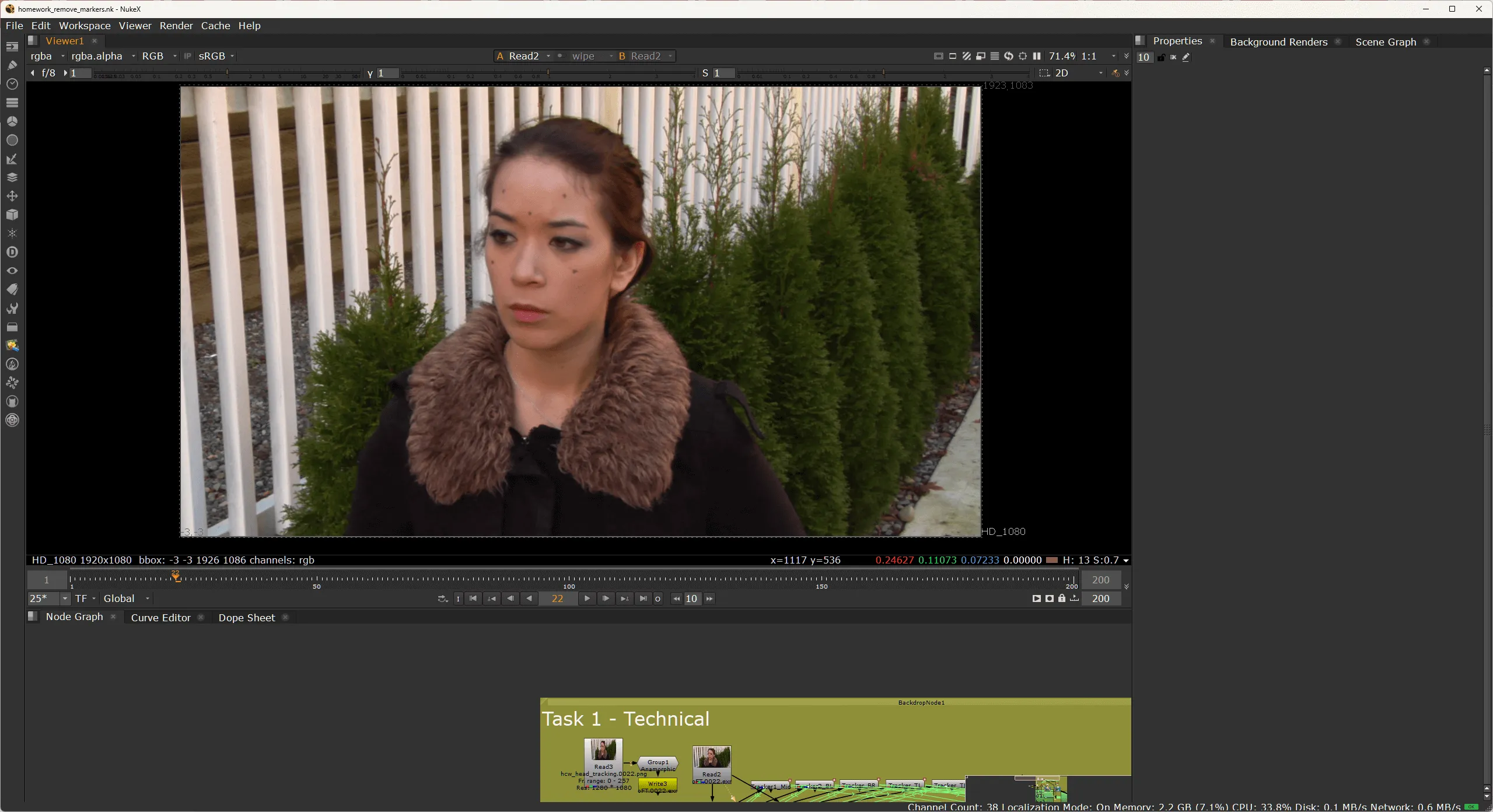This screenshot has height=812, width=1493.
Task: Click the play forward button
Action: pyautogui.click(x=587, y=598)
